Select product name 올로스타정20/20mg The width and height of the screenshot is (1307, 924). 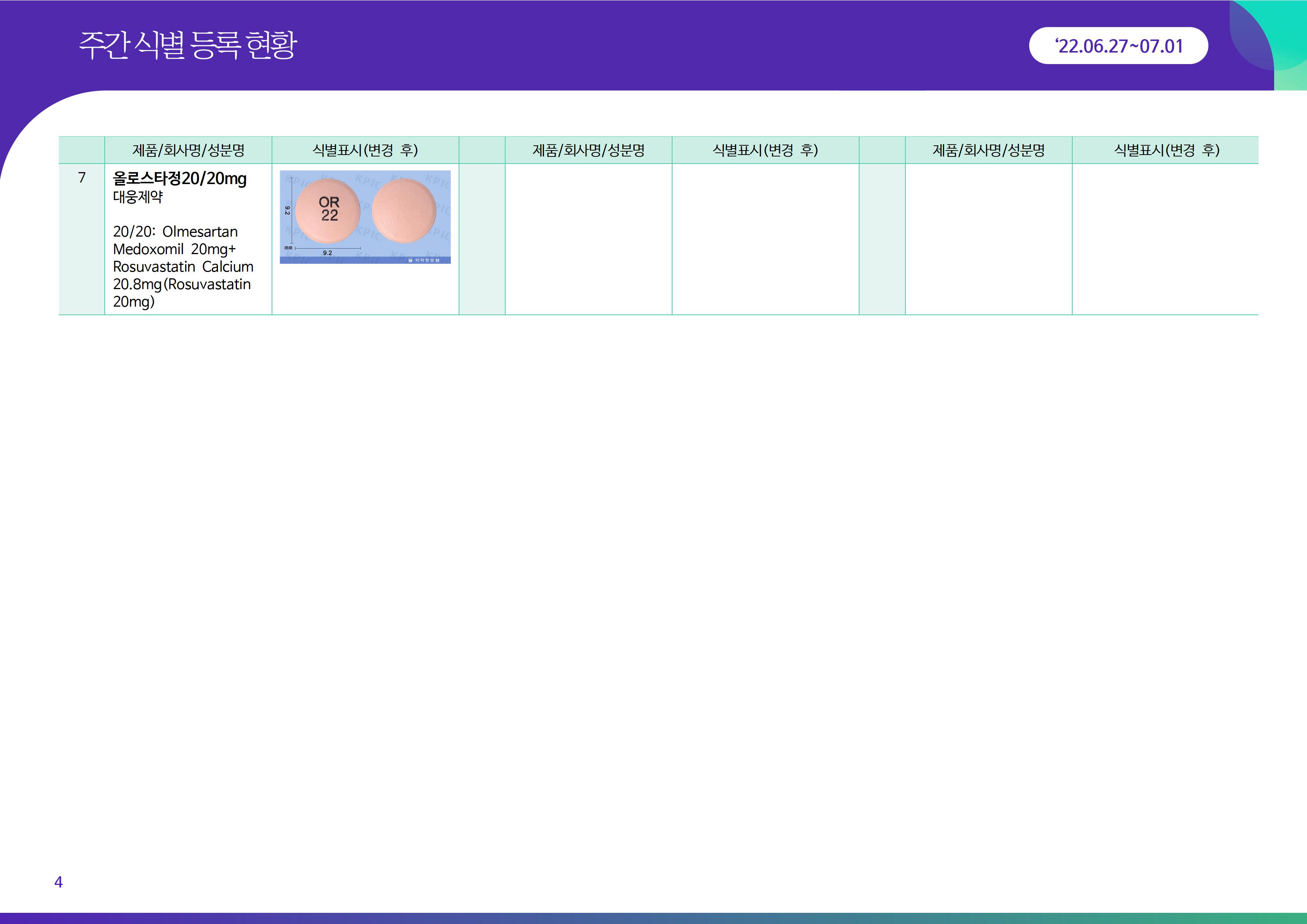coord(179,179)
